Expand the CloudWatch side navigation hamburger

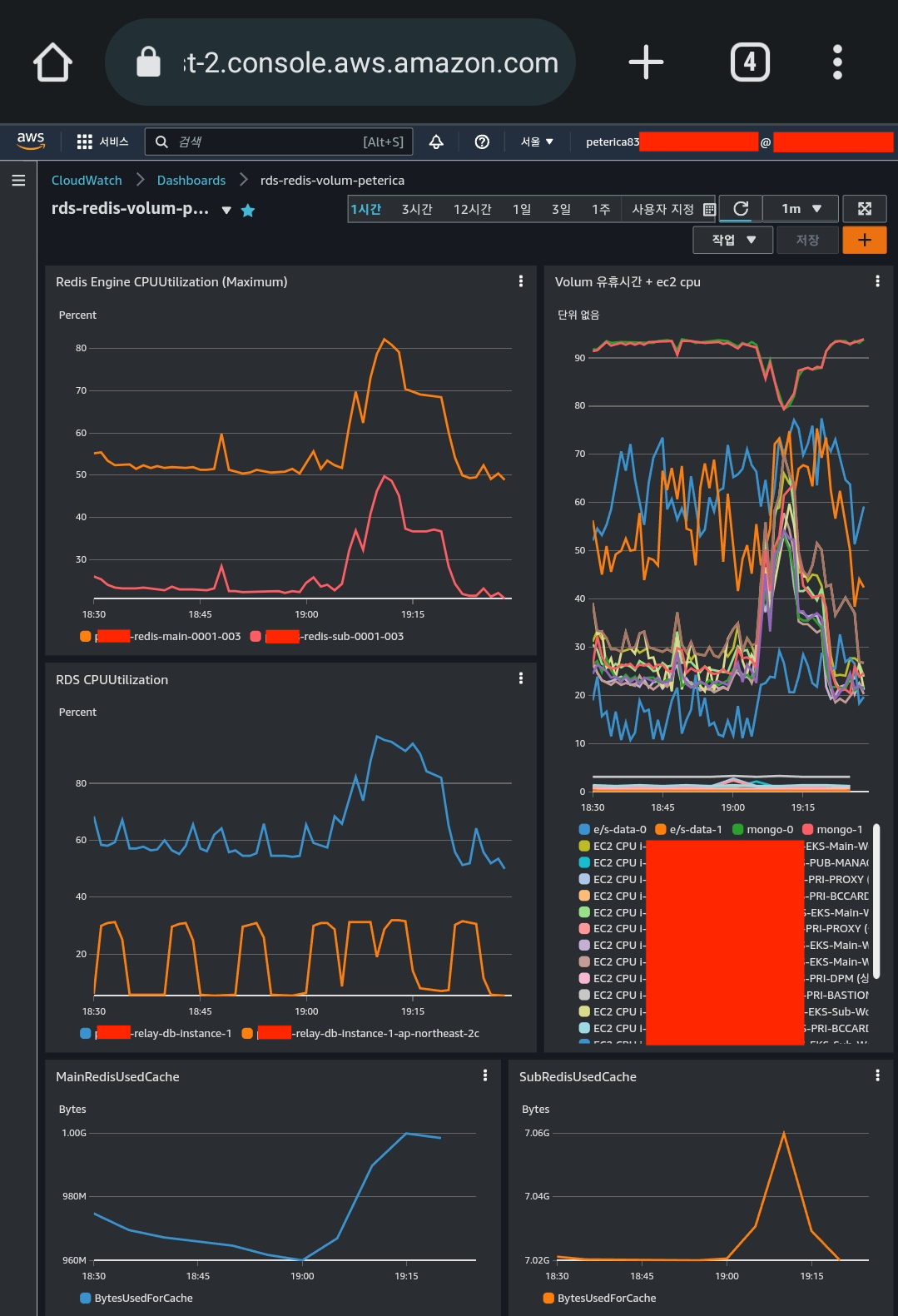tap(18, 180)
